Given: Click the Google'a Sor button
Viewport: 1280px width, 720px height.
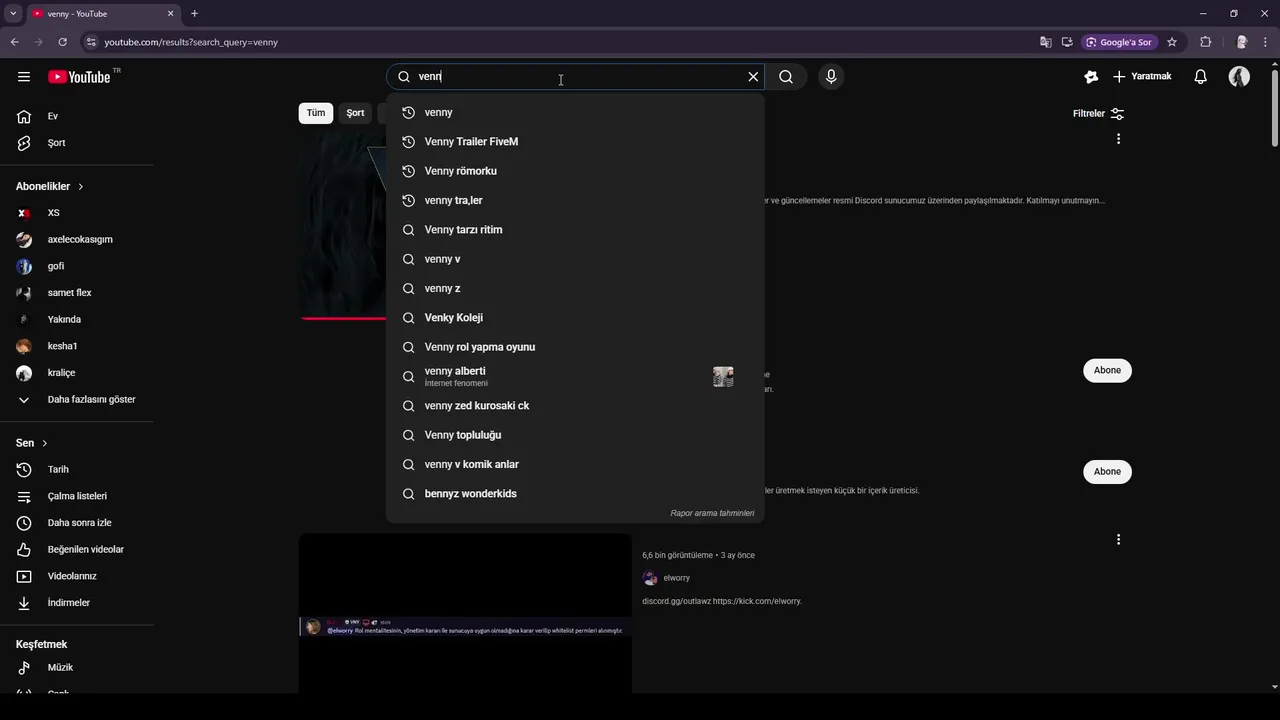Looking at the screenshot, I should 1118,42.
